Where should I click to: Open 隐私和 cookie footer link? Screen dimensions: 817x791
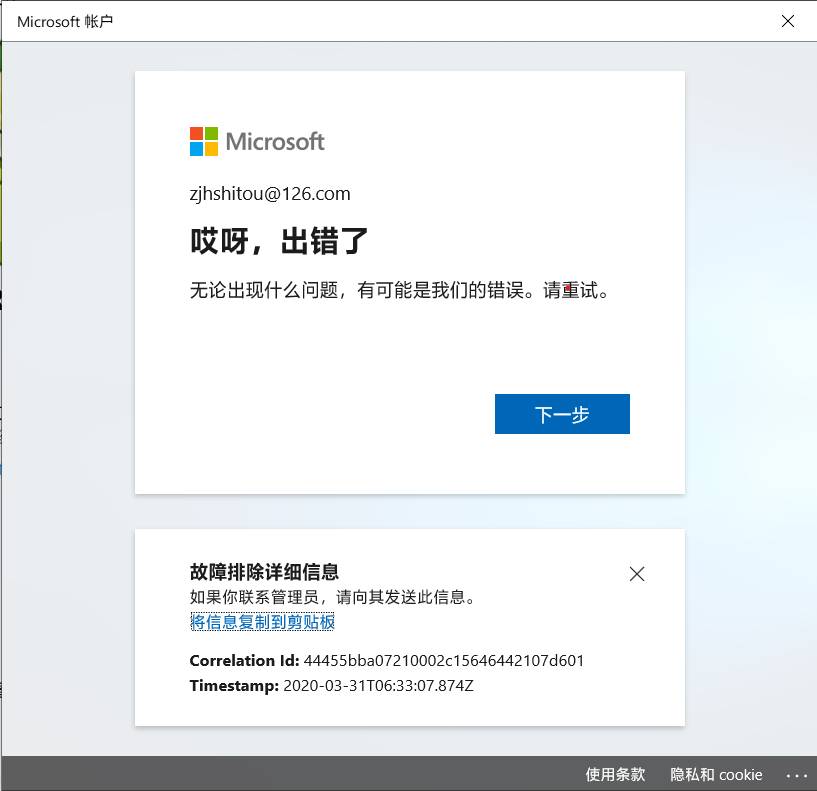coord(716,774)
